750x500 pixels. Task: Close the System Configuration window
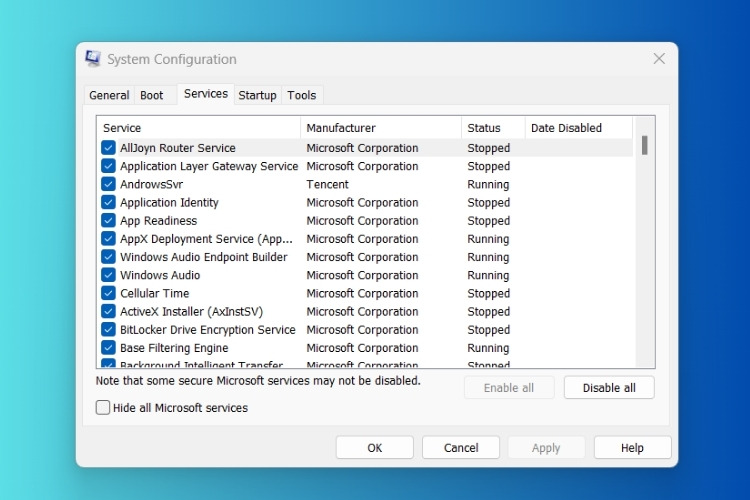pyautogui.click(x=659, y=59)
